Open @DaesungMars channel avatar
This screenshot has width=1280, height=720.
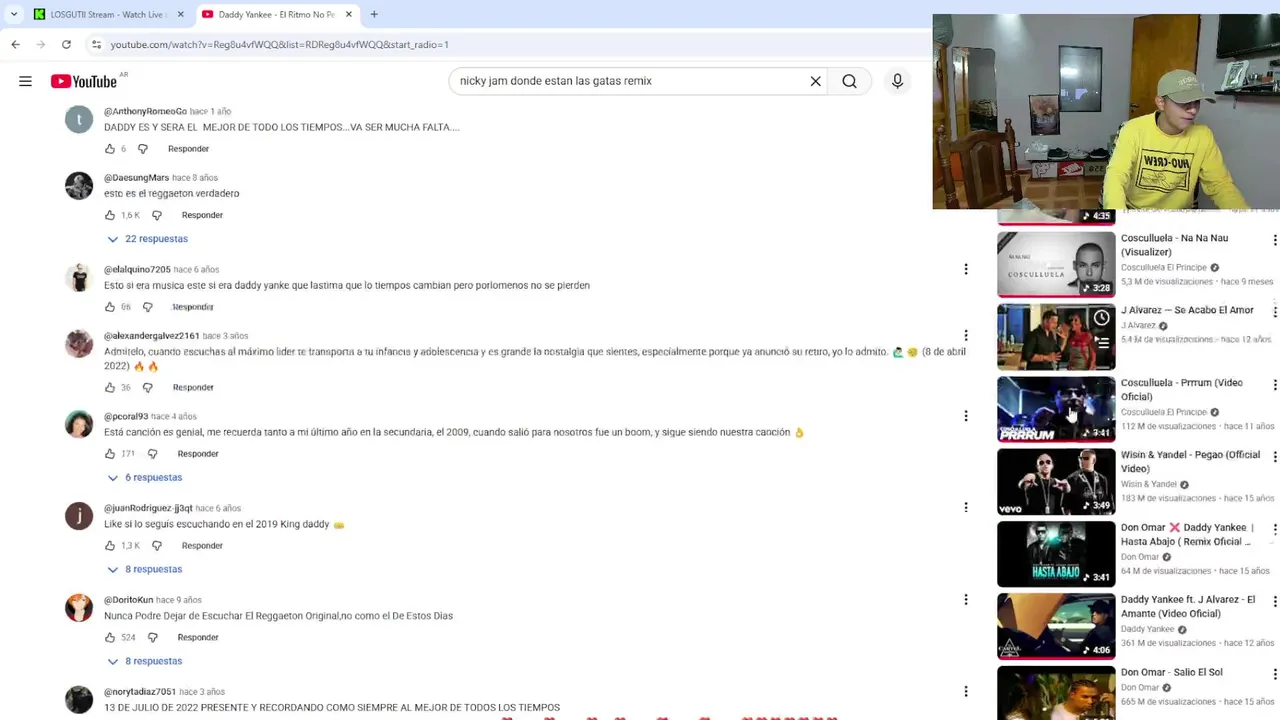(x=79, y=186)
